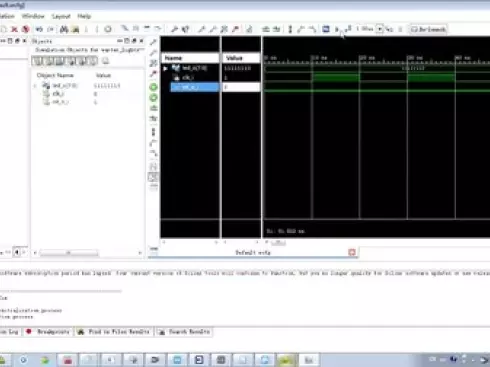Toggle the first object filter button in Objects panel
This screenshot has height=367, width=490.
pos(37,61)
